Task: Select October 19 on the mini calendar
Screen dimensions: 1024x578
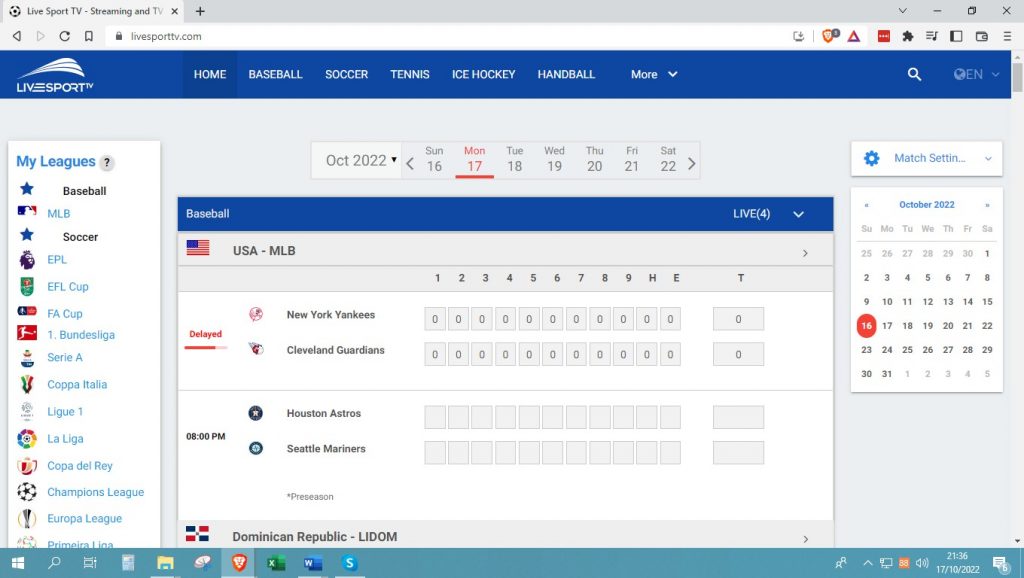Action: pos(926,326)
